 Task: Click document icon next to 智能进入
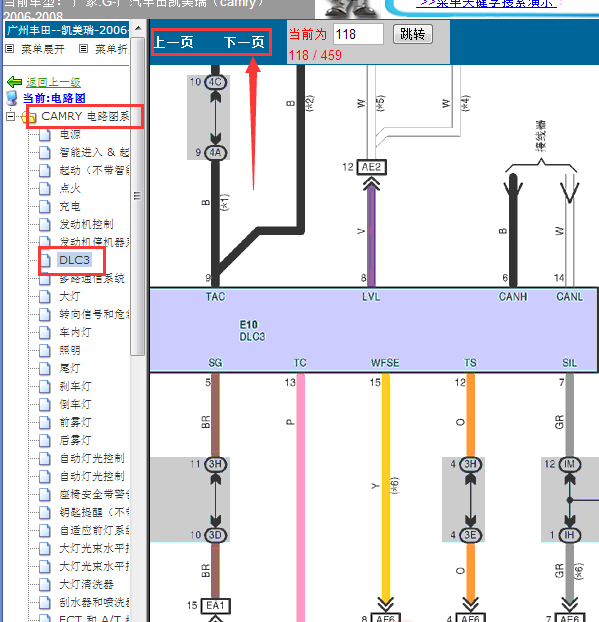[45, 152]
